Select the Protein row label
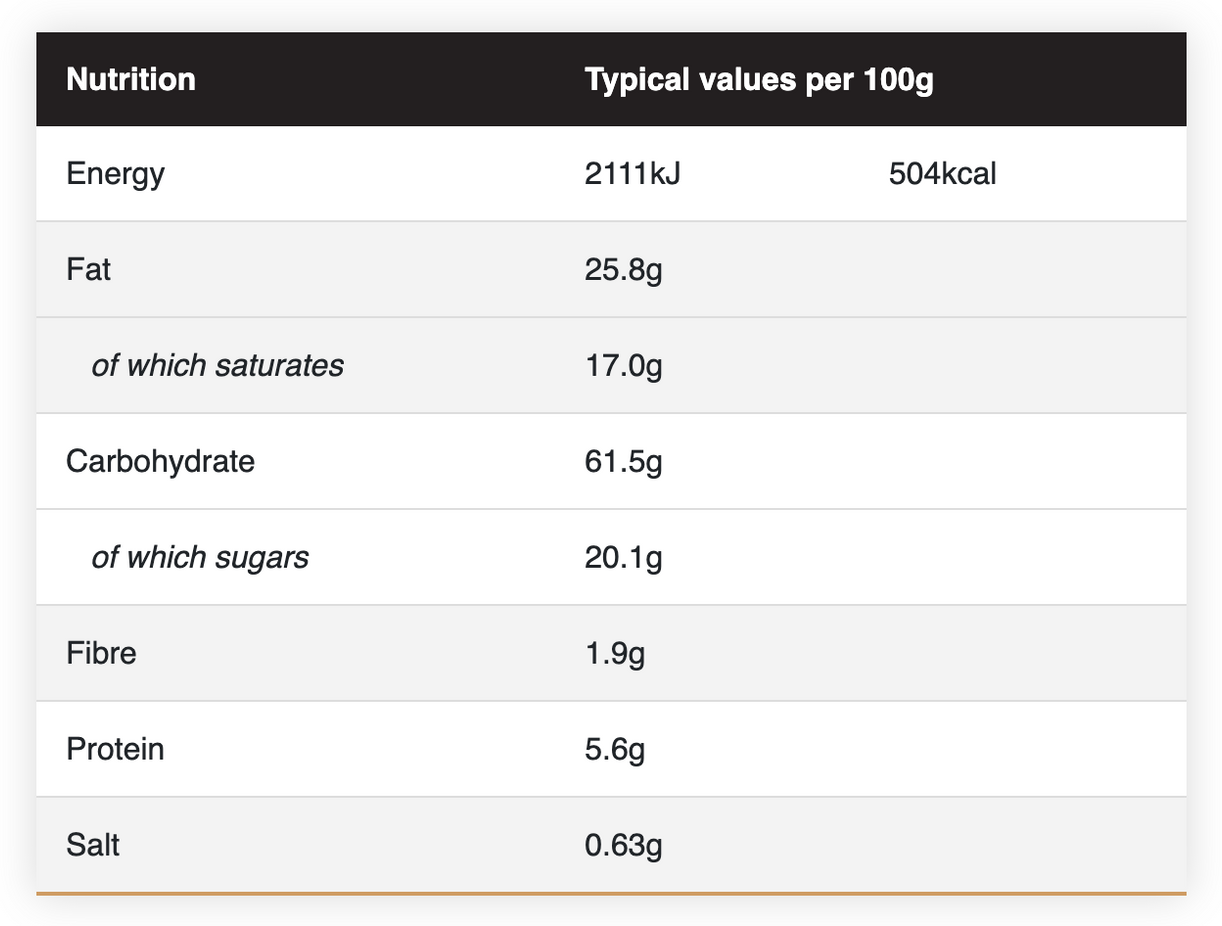This screenshot has width=1222, height=926. click(x=115, y=749)
